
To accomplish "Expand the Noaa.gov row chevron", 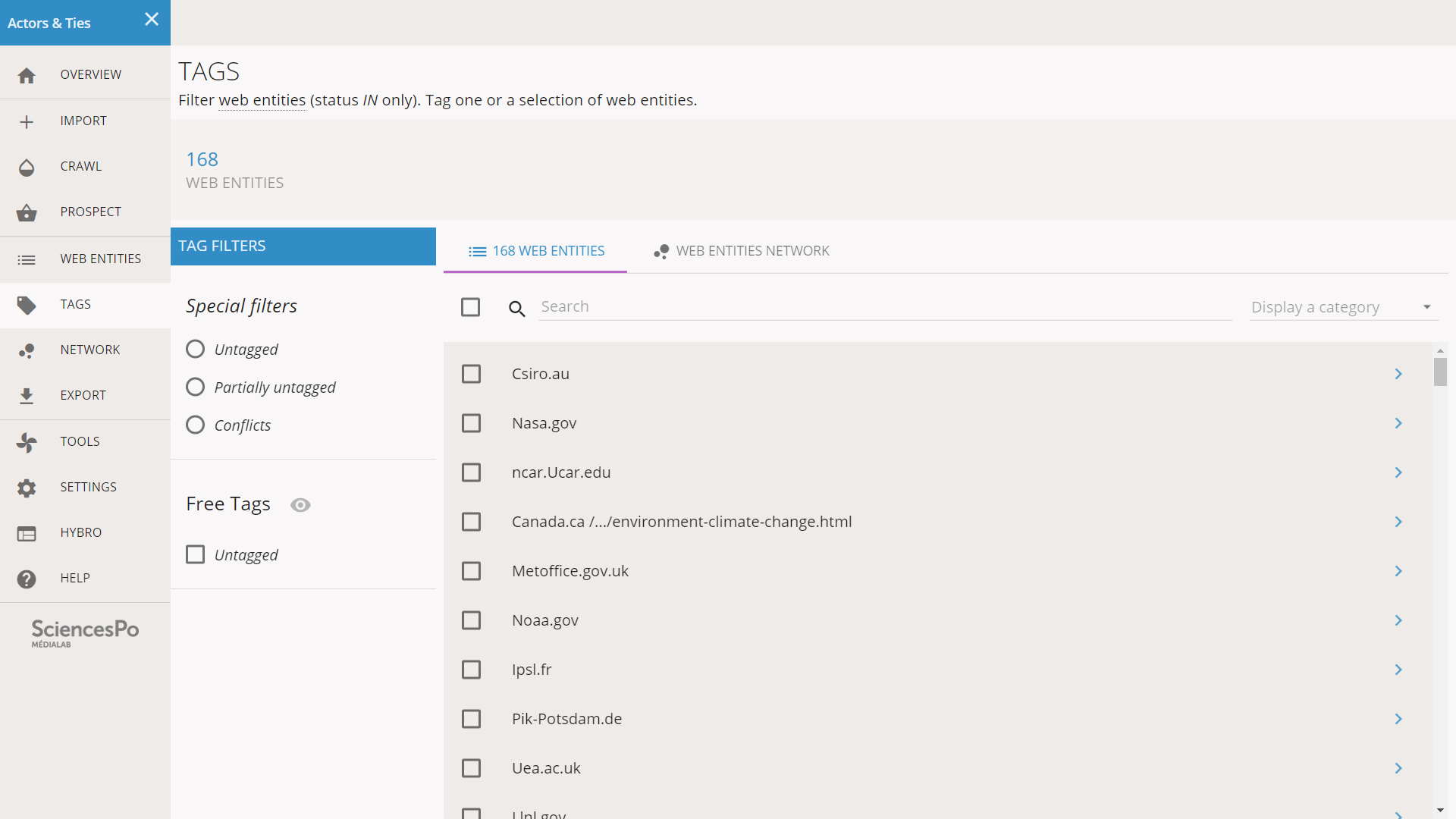I will pos(1398,620).
